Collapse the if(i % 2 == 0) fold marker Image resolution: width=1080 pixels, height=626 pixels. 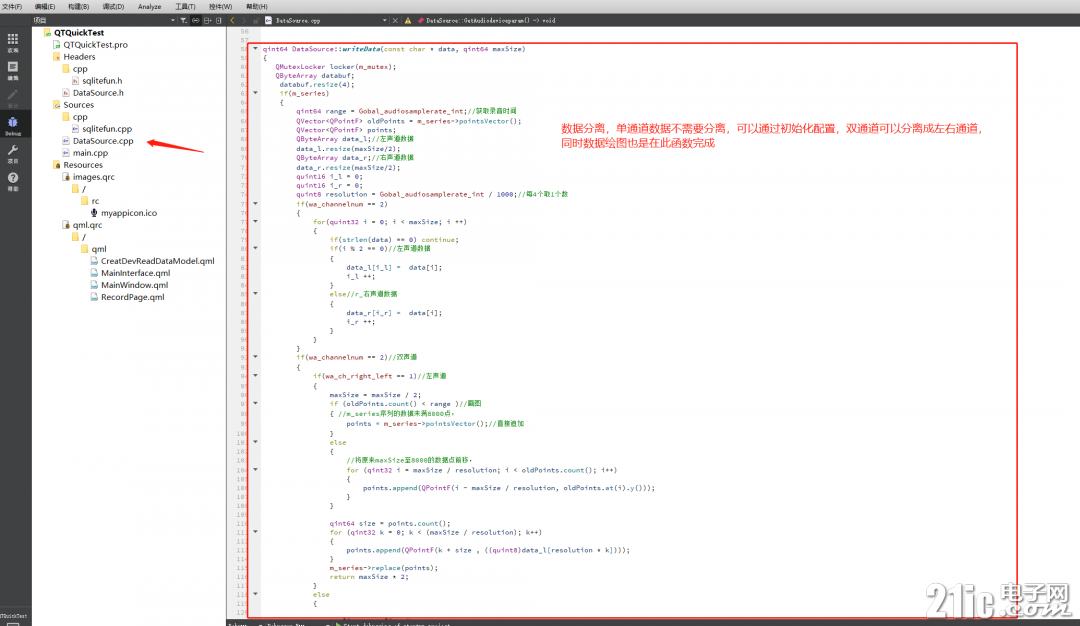point(256,249)
